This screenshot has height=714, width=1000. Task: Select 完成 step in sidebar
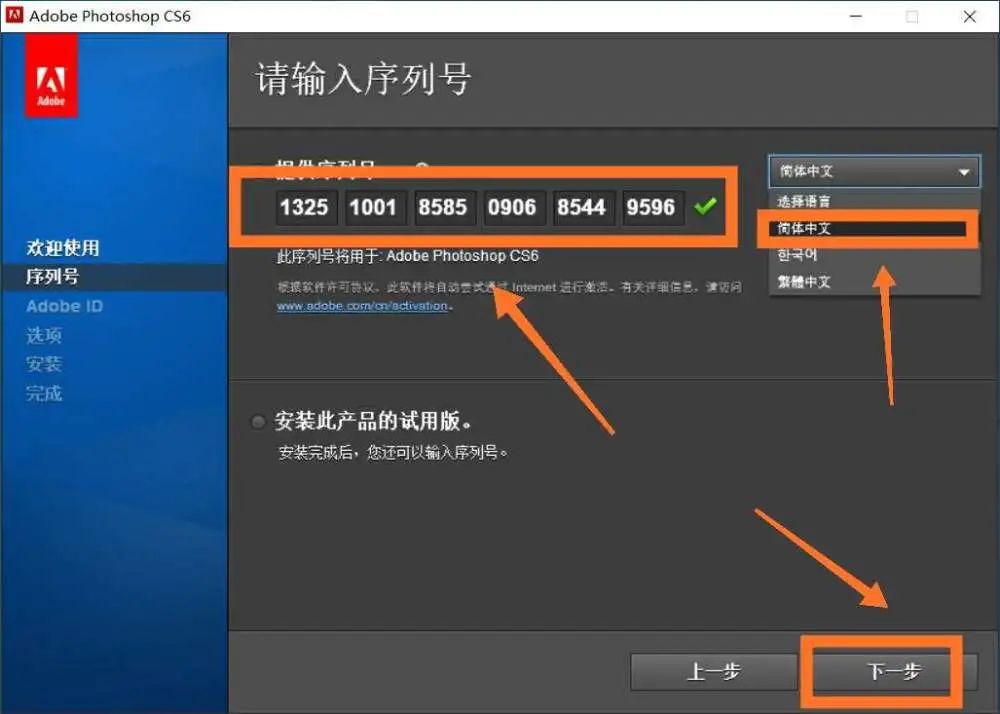tap(44, 393)
